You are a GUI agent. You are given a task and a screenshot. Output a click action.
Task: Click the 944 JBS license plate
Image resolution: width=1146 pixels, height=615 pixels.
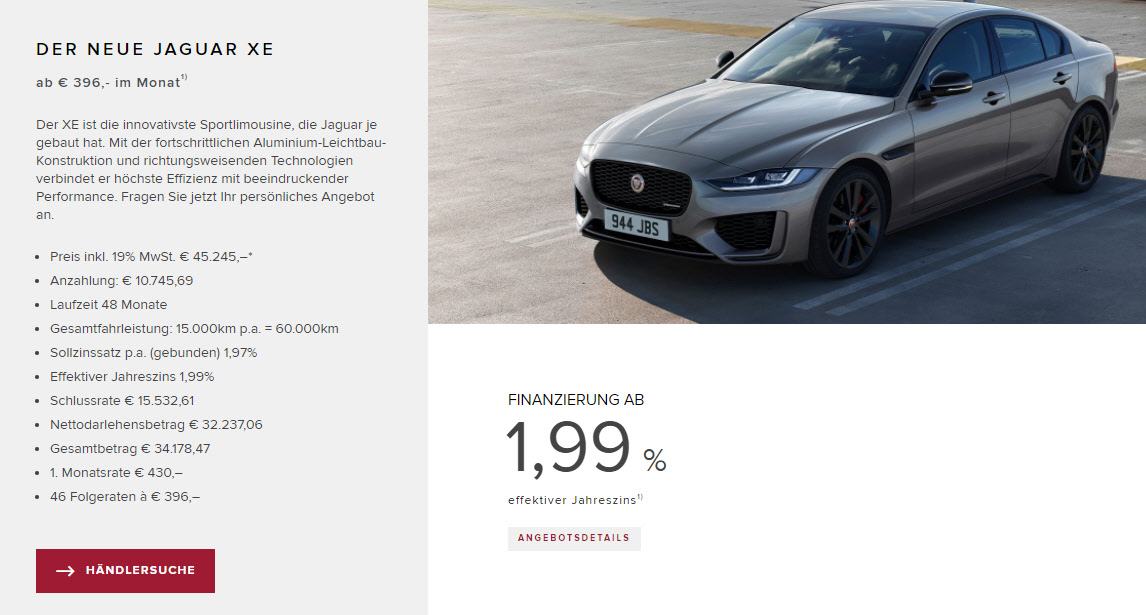(635, 225)
